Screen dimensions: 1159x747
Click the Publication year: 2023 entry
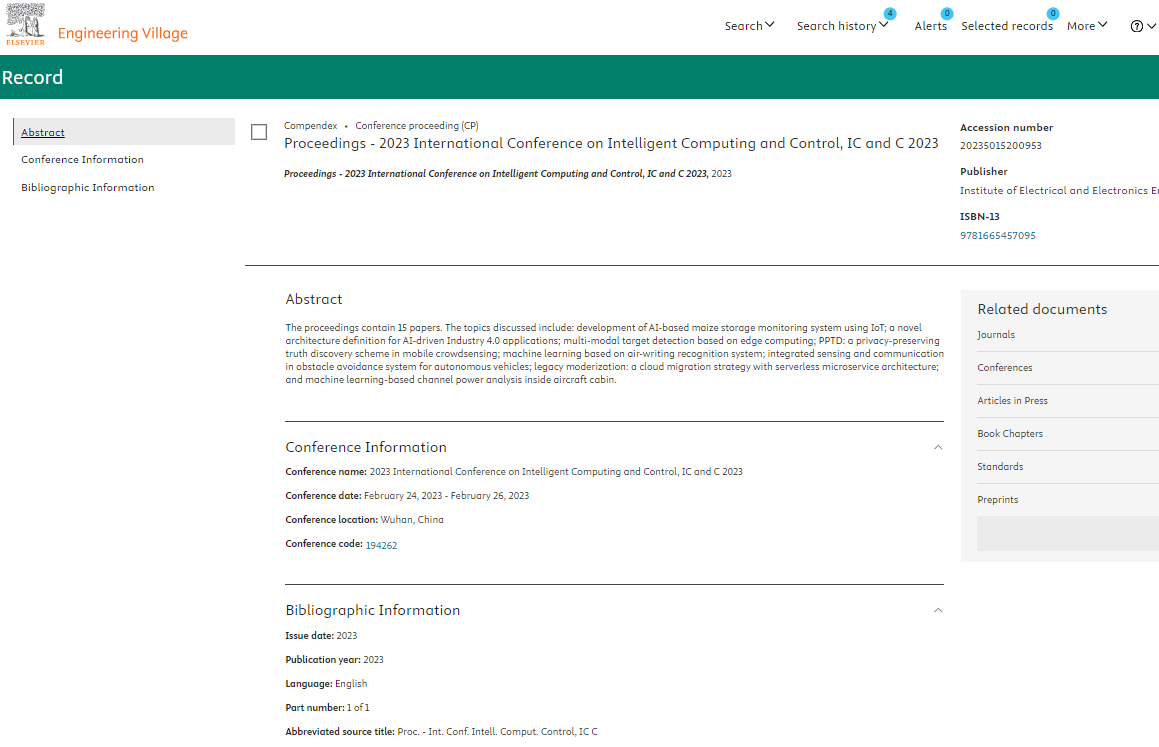pyautogui.click(x=334, y=660)
